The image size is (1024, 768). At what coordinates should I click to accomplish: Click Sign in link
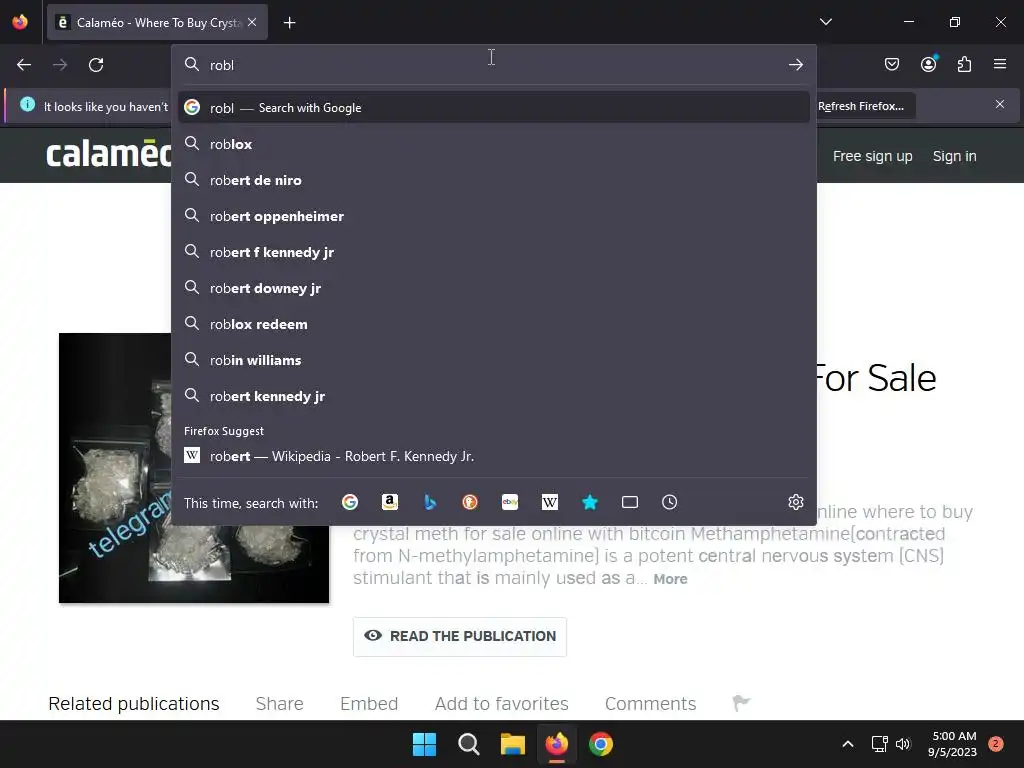[954, 156]
